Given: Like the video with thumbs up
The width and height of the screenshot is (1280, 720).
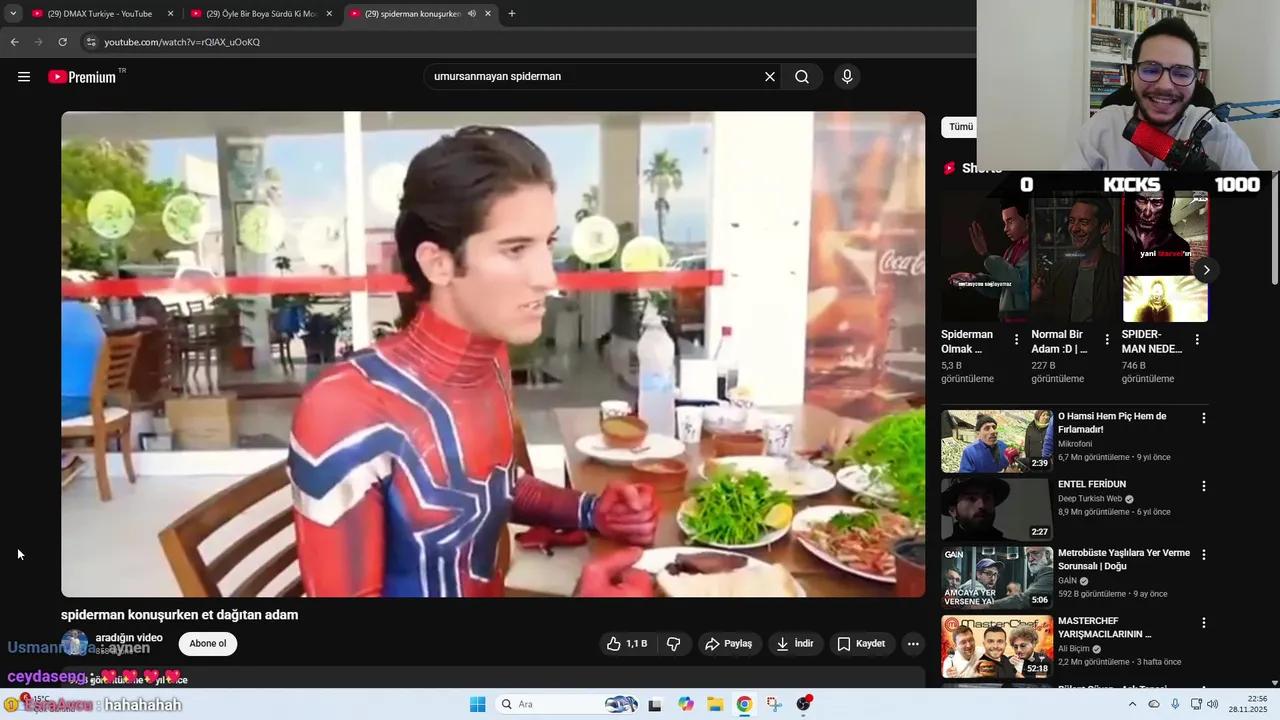Looking at the screenshot, I should (627, 644).
